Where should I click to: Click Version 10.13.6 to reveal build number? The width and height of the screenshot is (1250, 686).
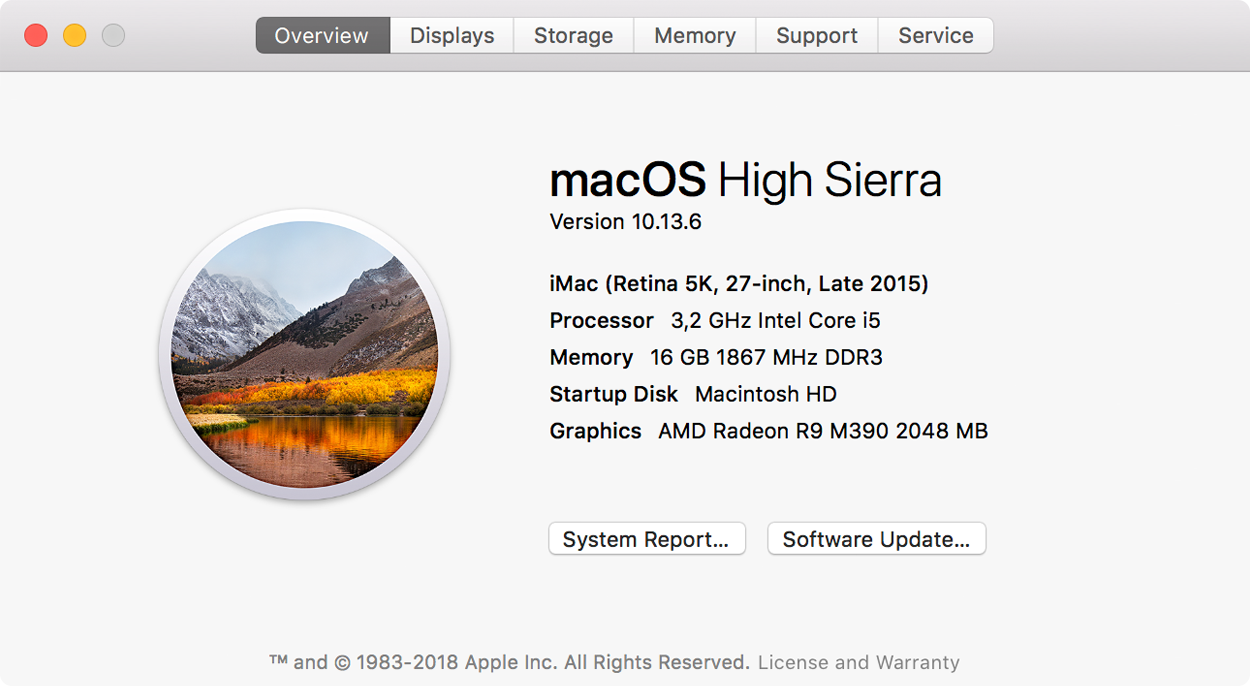click(626, 222)
